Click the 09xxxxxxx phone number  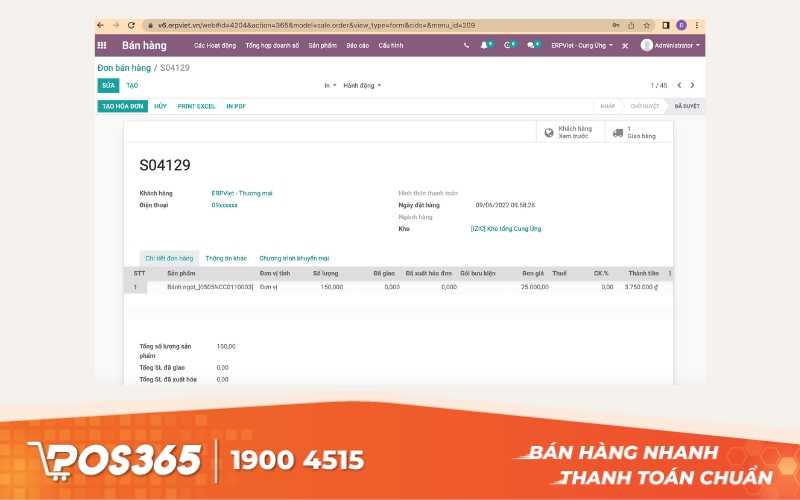coord(224,205)
